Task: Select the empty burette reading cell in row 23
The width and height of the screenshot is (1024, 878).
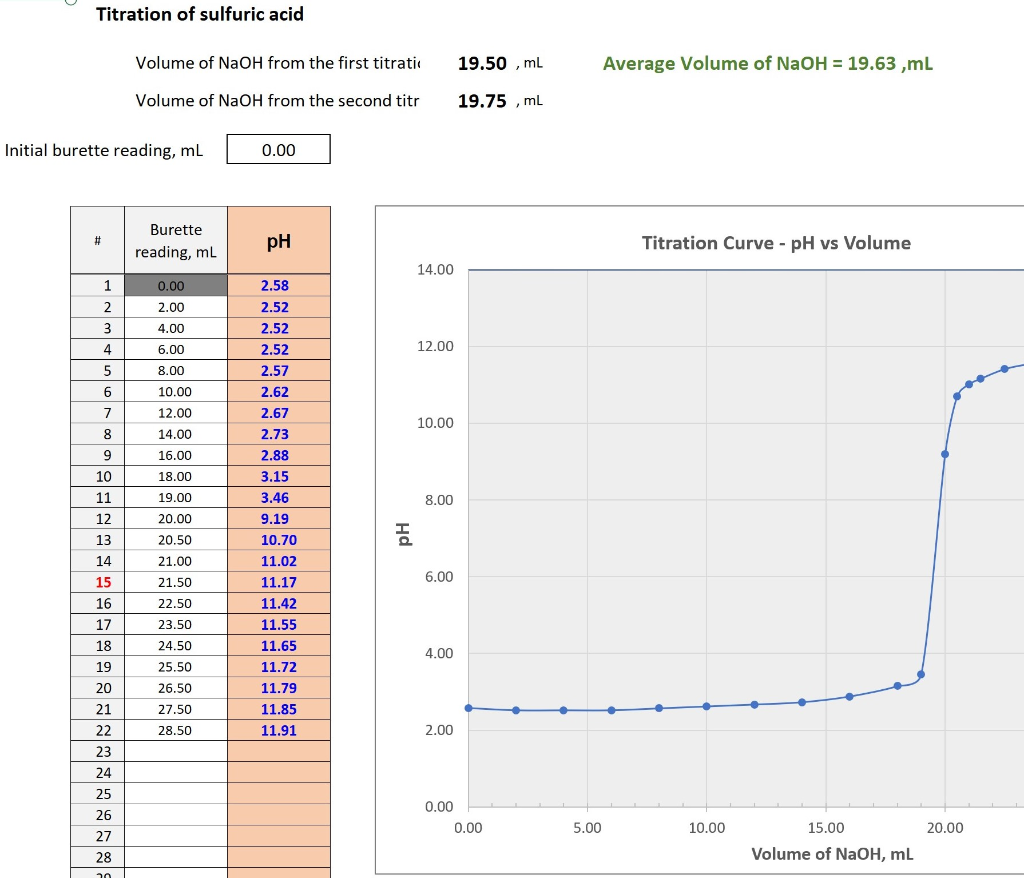Action: tap(176, 751)
